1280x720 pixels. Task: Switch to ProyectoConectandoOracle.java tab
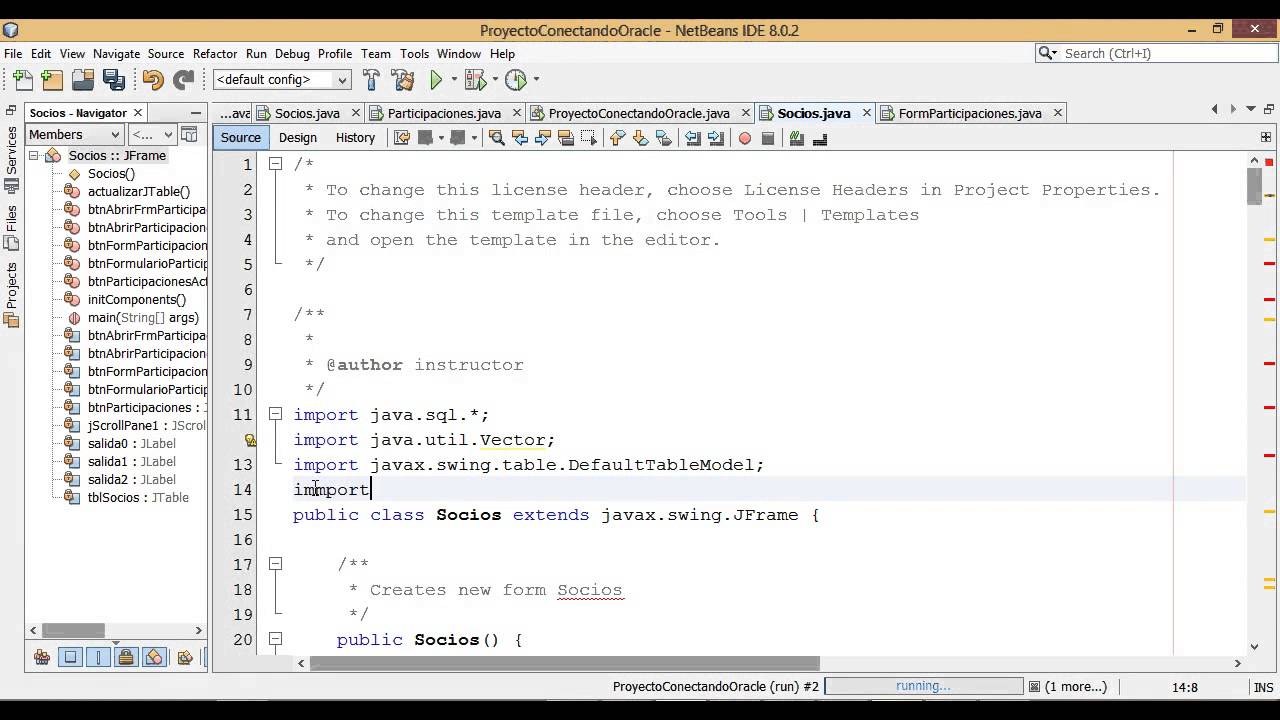click(639, 113)
